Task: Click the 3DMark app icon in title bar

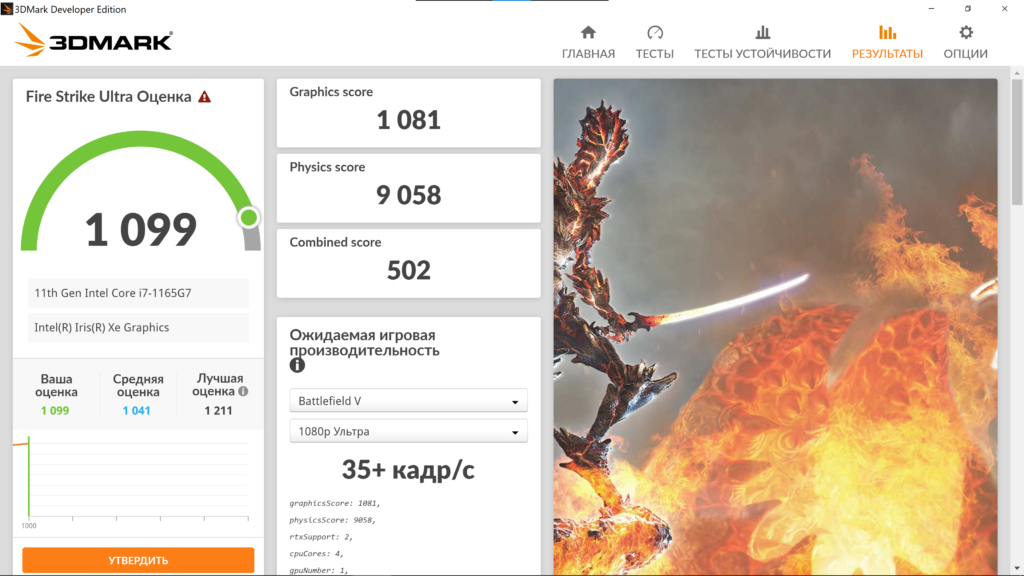Action: [7, 8]
